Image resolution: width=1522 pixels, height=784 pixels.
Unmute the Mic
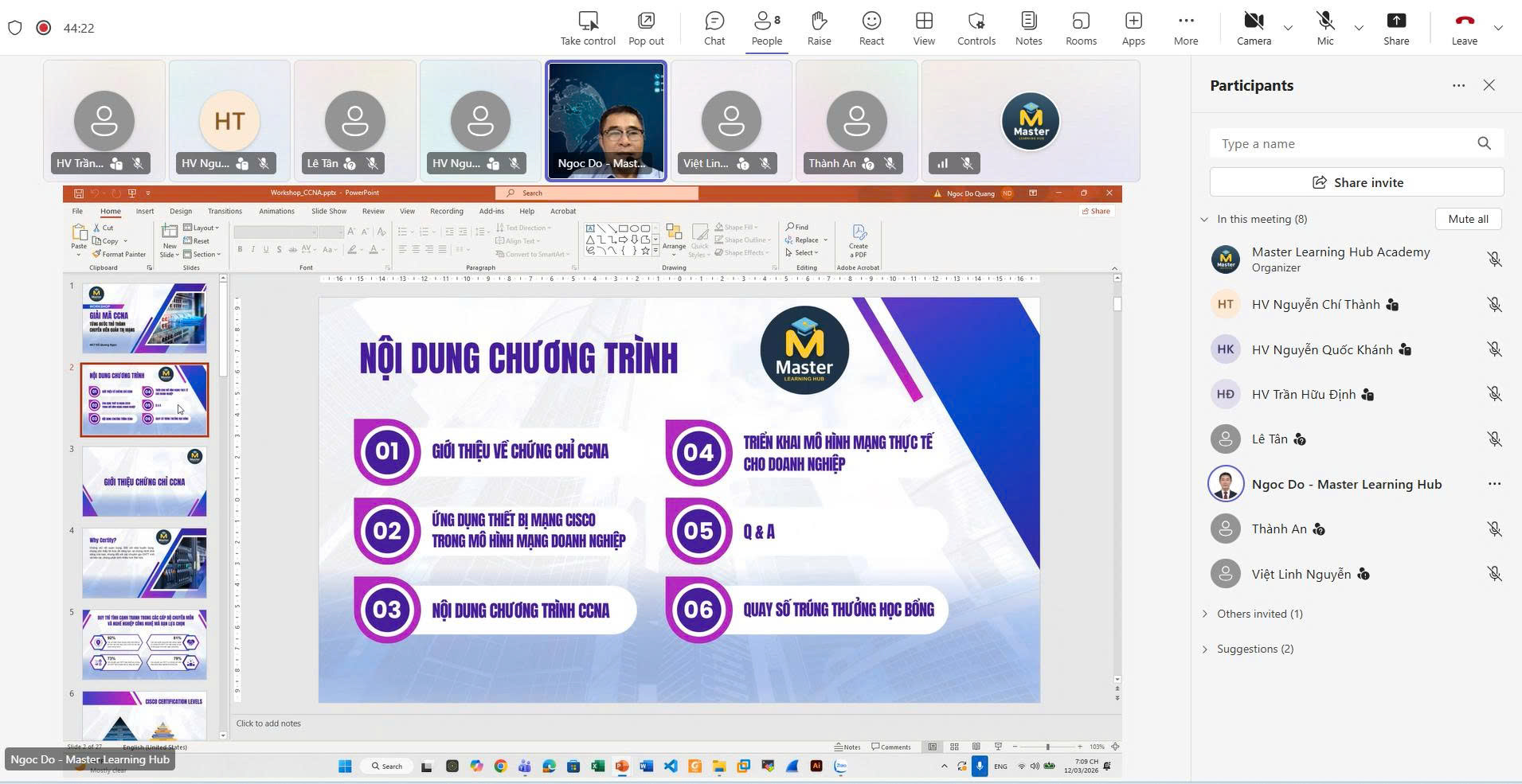pyautogui.click(x=1324, y=28)
